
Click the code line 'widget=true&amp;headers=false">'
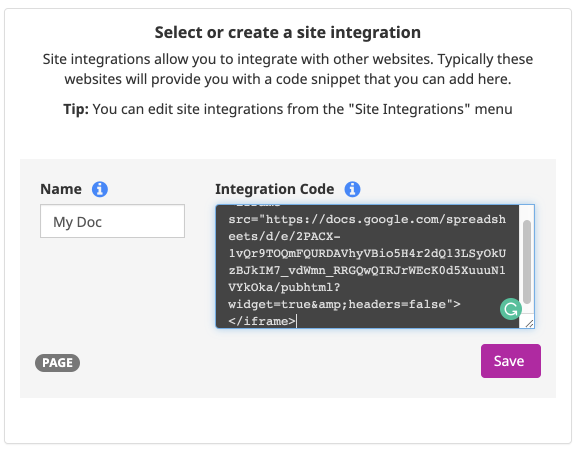[344, 304]
